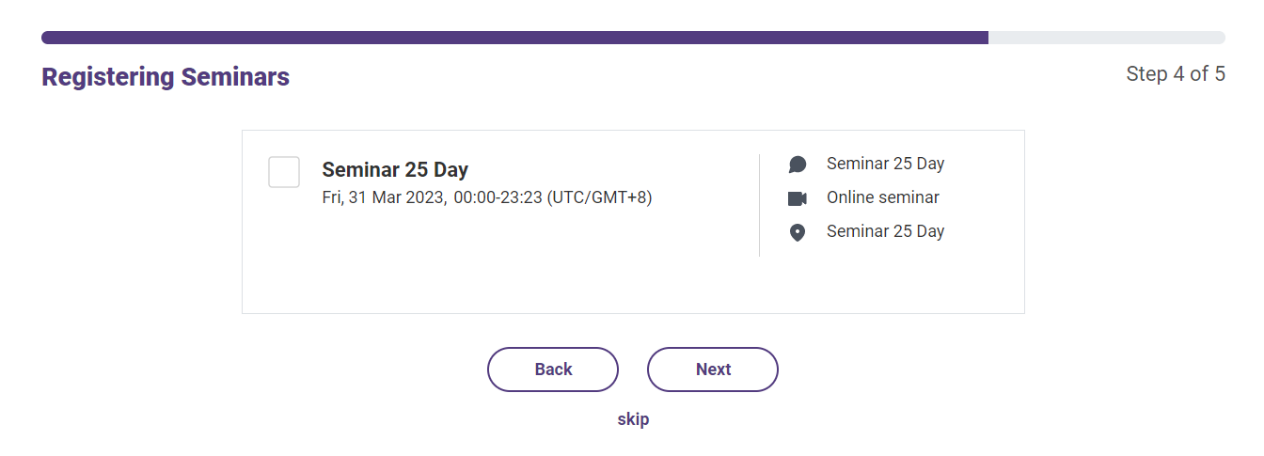
Task: Click the speech bubble topic icon
Action: tap(797, 165)
